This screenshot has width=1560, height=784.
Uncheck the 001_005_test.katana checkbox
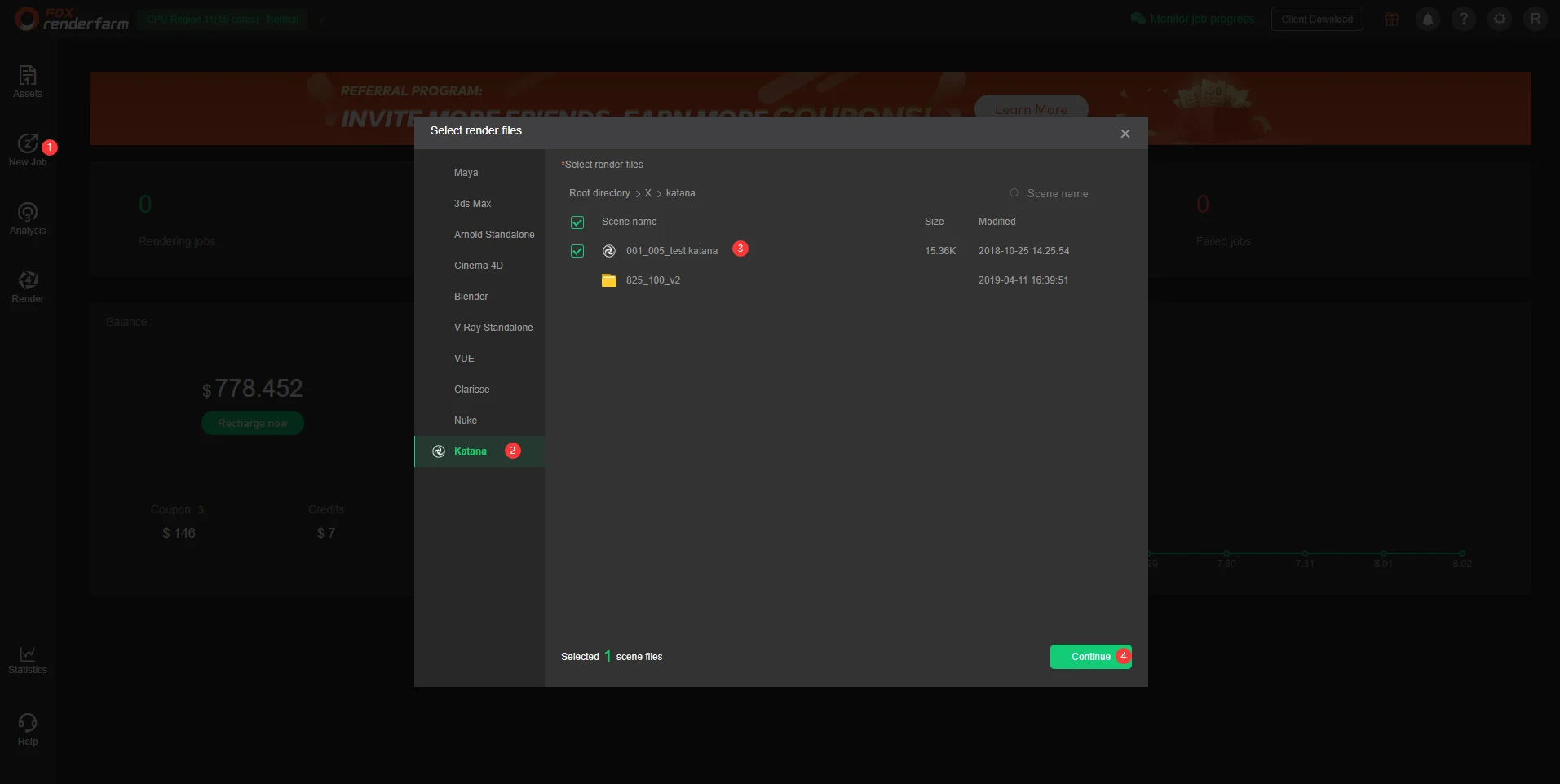[x=577, y=251]
